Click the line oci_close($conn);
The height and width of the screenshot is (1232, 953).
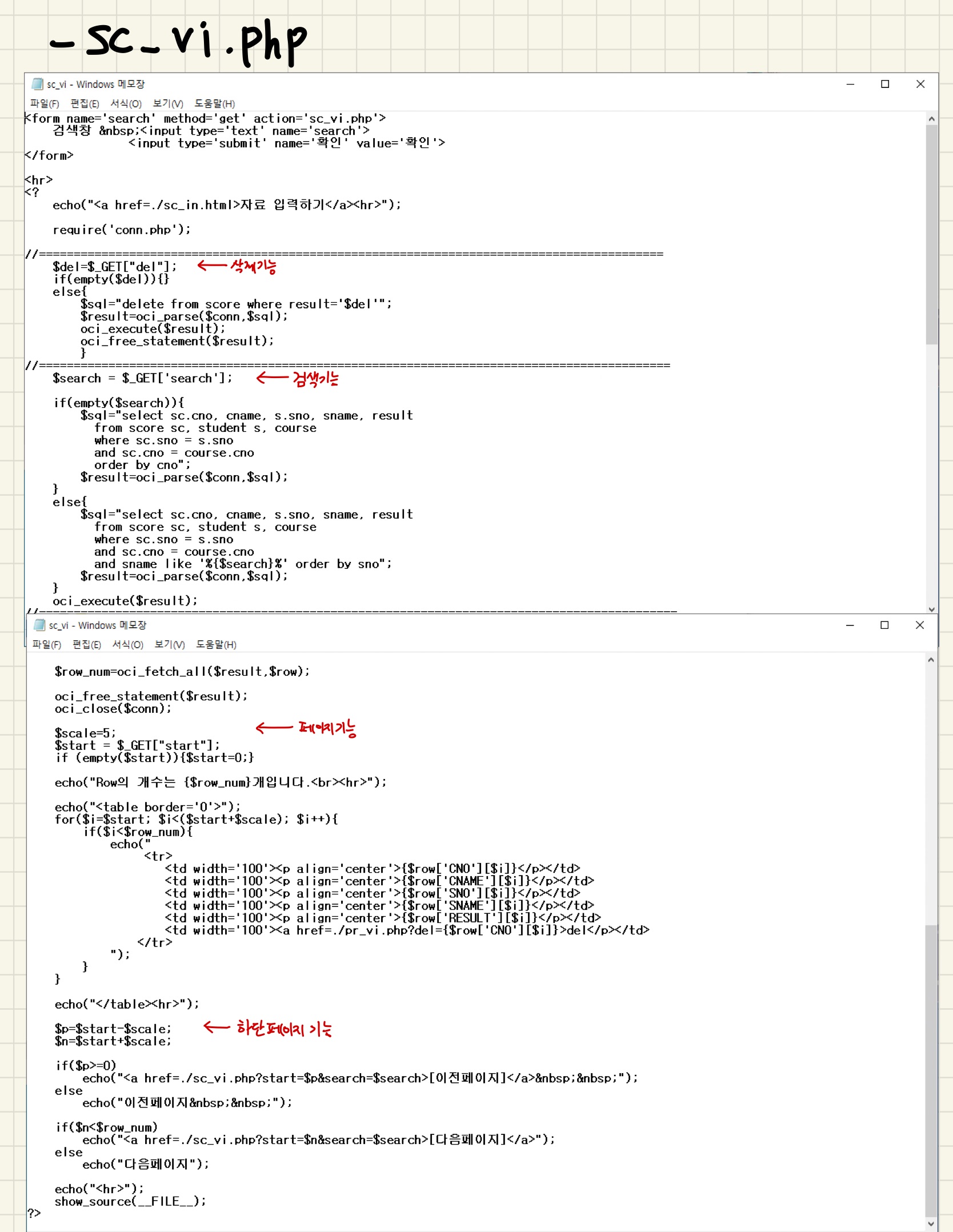[113, 708]
